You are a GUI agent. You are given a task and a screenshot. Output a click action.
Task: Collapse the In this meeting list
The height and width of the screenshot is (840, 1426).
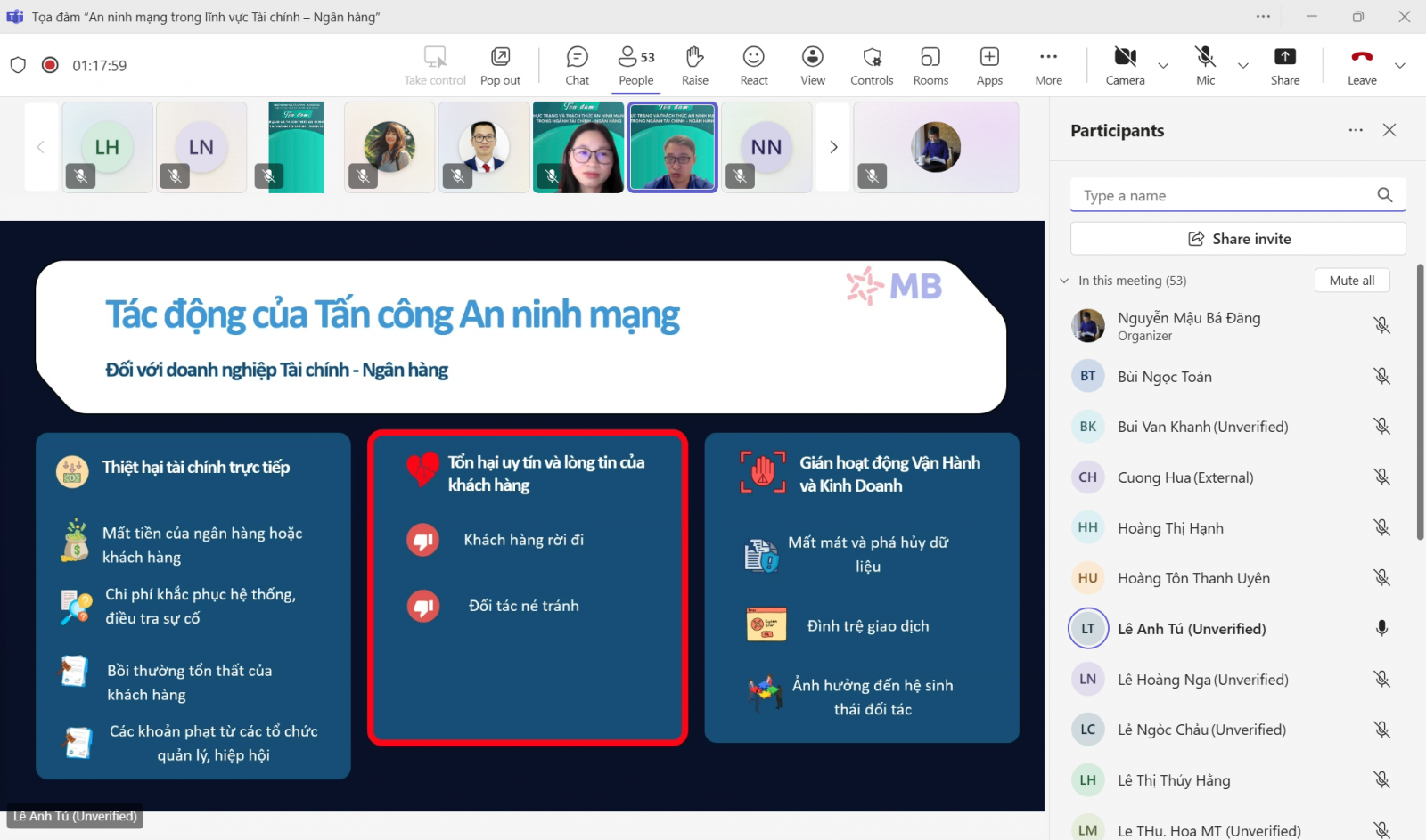[x=1064, y=281]
